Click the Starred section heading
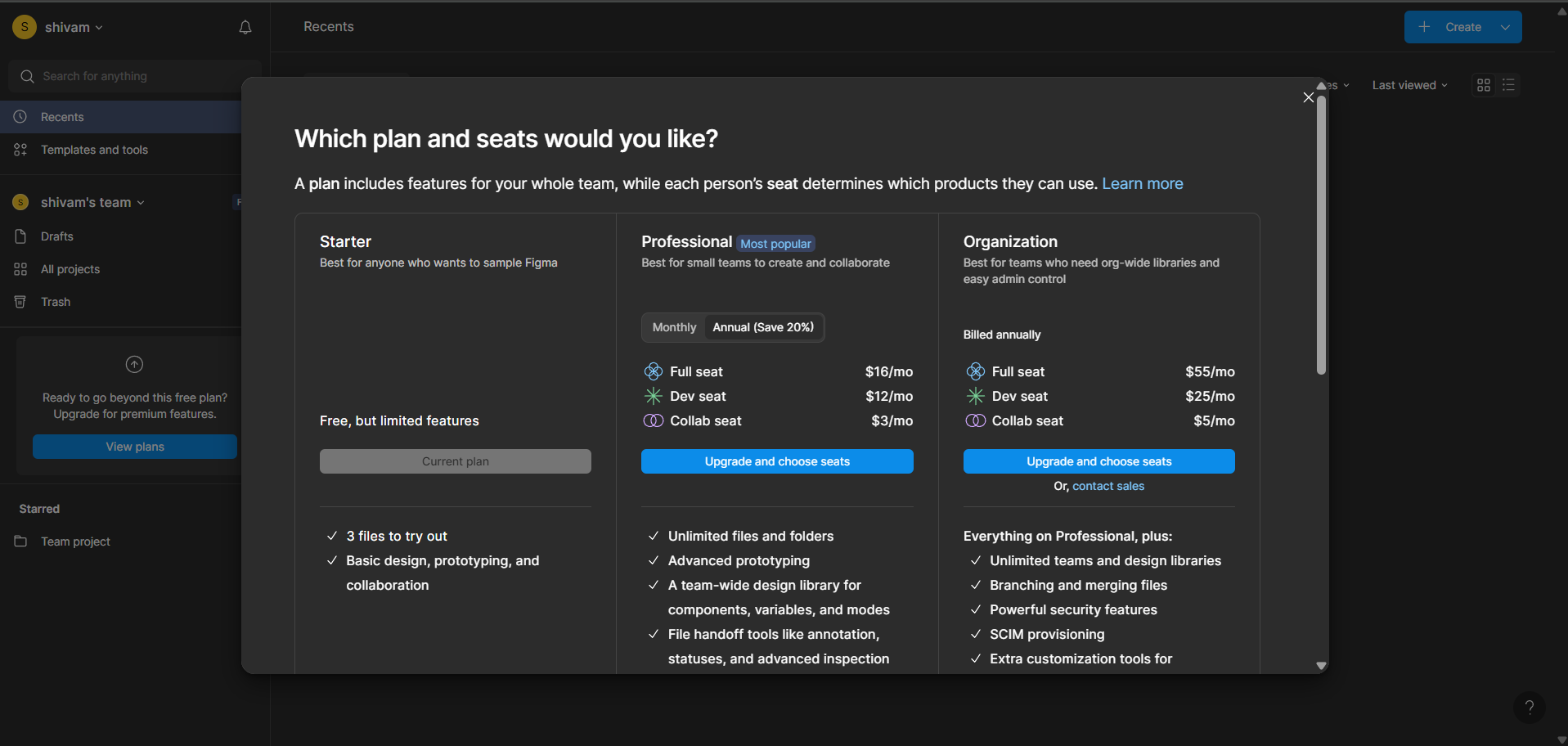This screenshot has height=746, width=1568. pyautogui.click(x=39, y=509)
